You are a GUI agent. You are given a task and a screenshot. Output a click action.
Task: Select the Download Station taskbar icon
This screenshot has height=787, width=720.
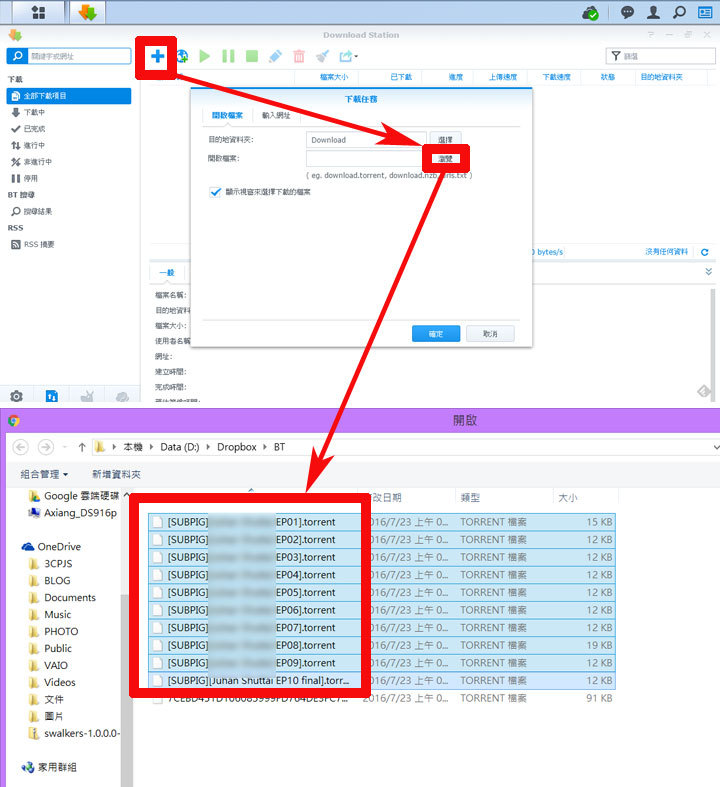87,13
